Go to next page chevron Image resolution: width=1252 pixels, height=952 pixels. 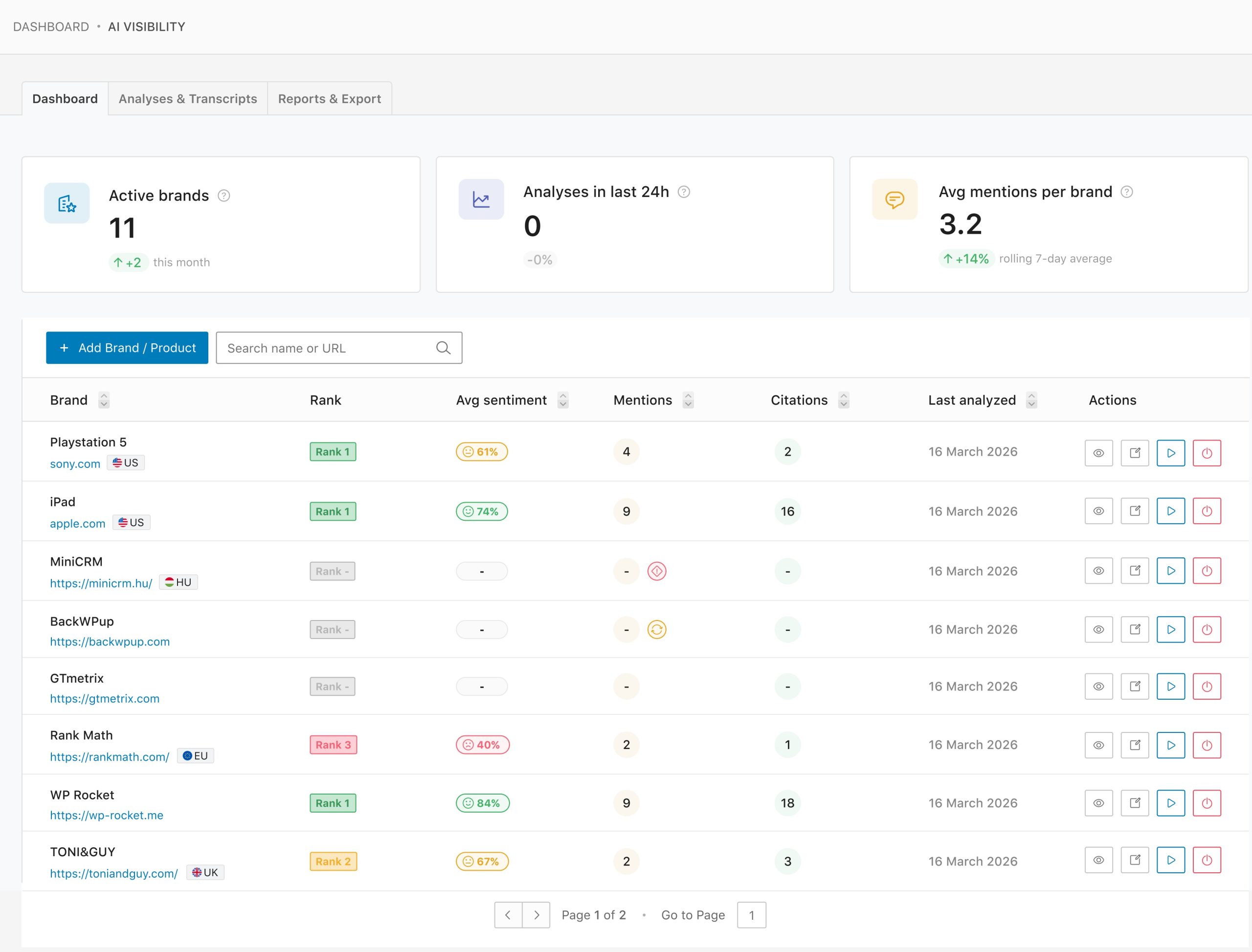[x=536, y=915]
